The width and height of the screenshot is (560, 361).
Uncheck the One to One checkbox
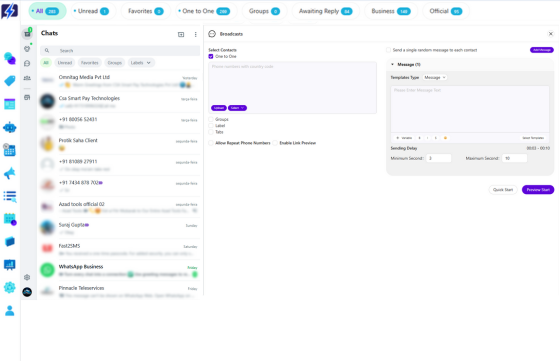(x=211, y=56)
